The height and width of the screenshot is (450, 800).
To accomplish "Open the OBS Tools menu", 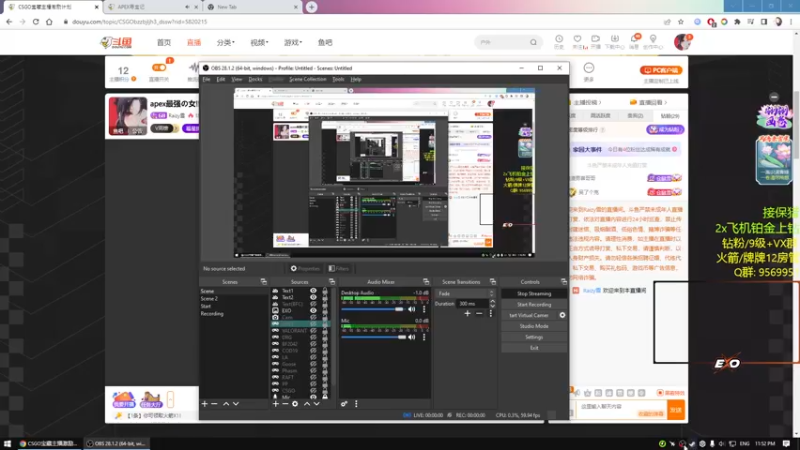I will (338, 80).
